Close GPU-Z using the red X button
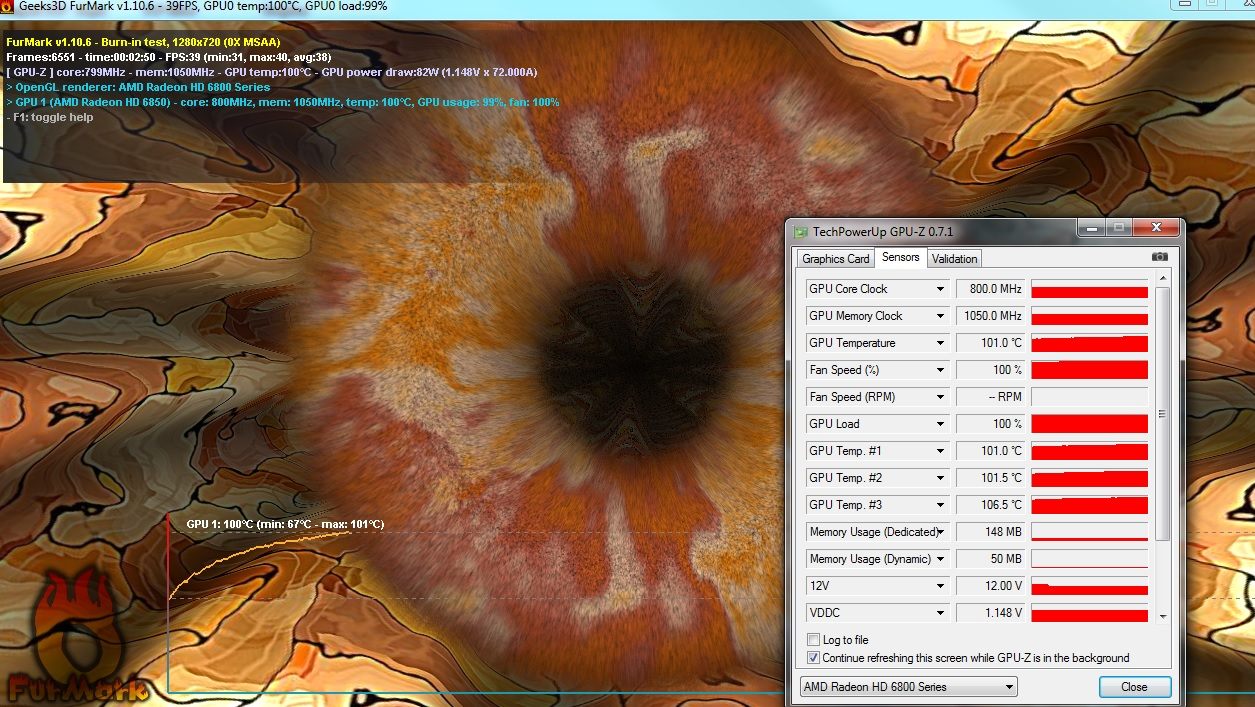The width and height of the screenshot is (1255, 707). (x=1155, y=228)
